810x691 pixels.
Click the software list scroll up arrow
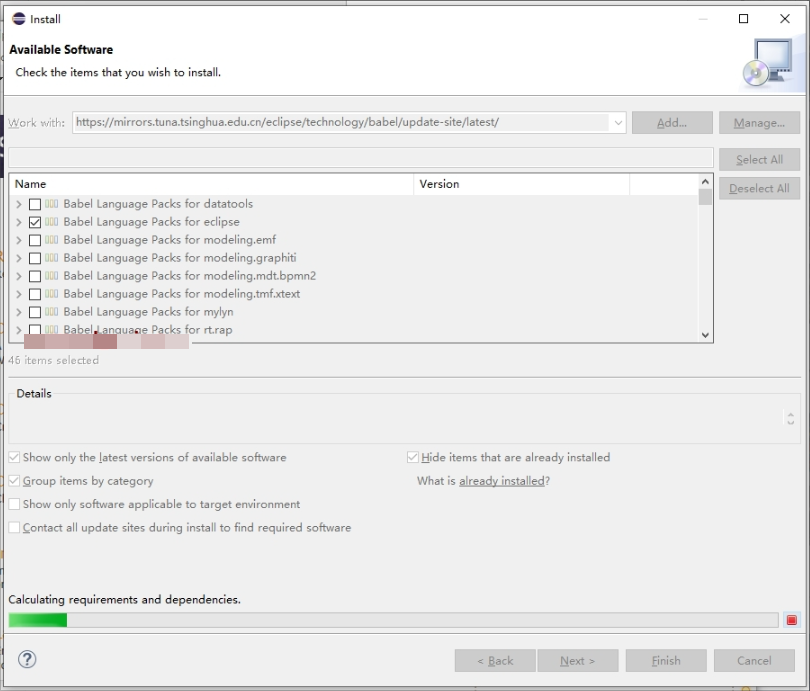705,182
